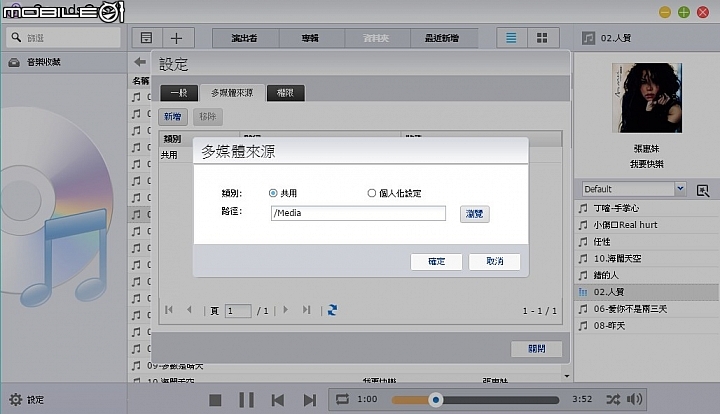Select playing song 02.人質 in playlist
720x414 pixels.
647,292
